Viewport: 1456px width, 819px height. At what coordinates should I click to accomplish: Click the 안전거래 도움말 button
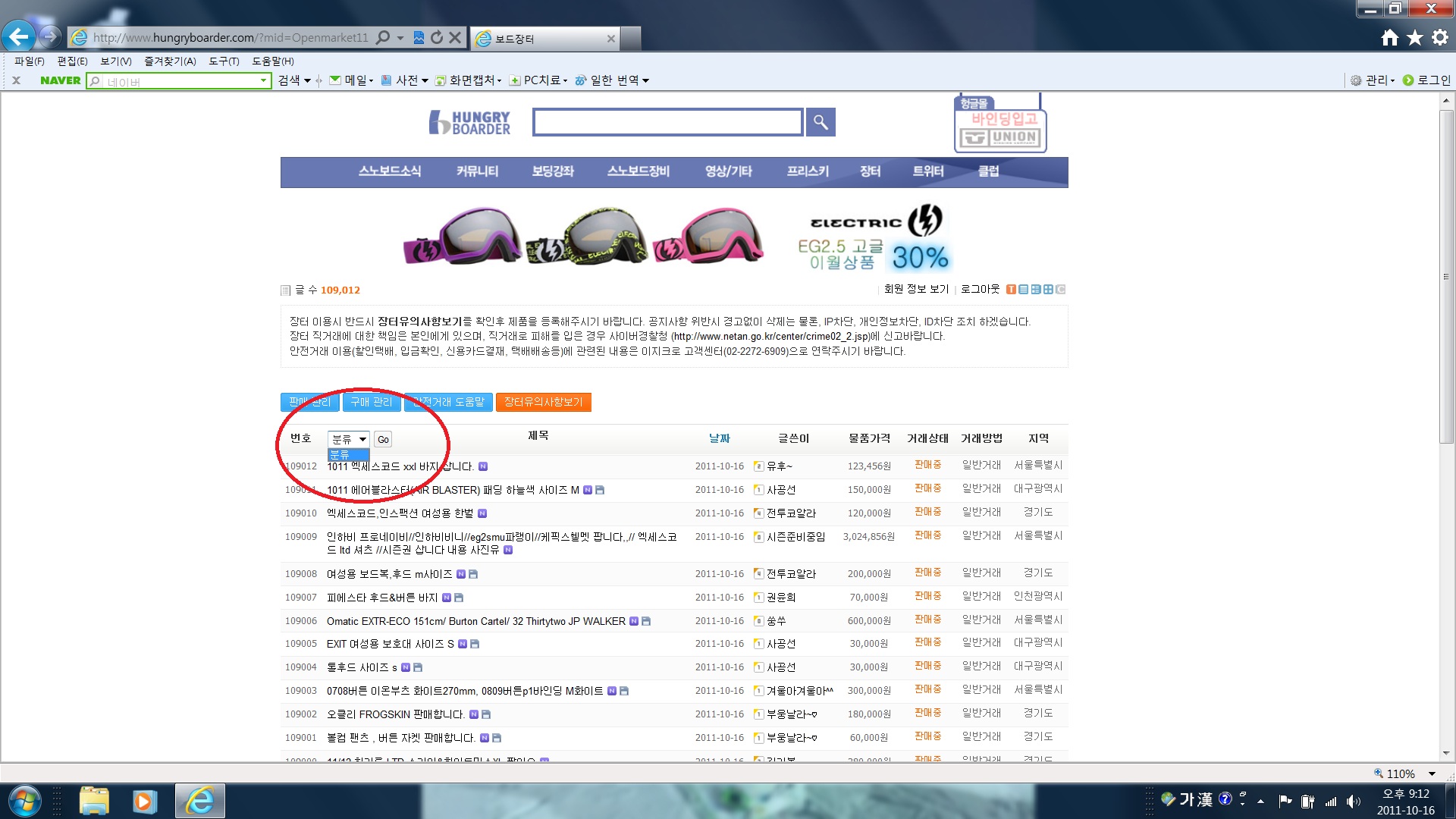pos(448,402)
